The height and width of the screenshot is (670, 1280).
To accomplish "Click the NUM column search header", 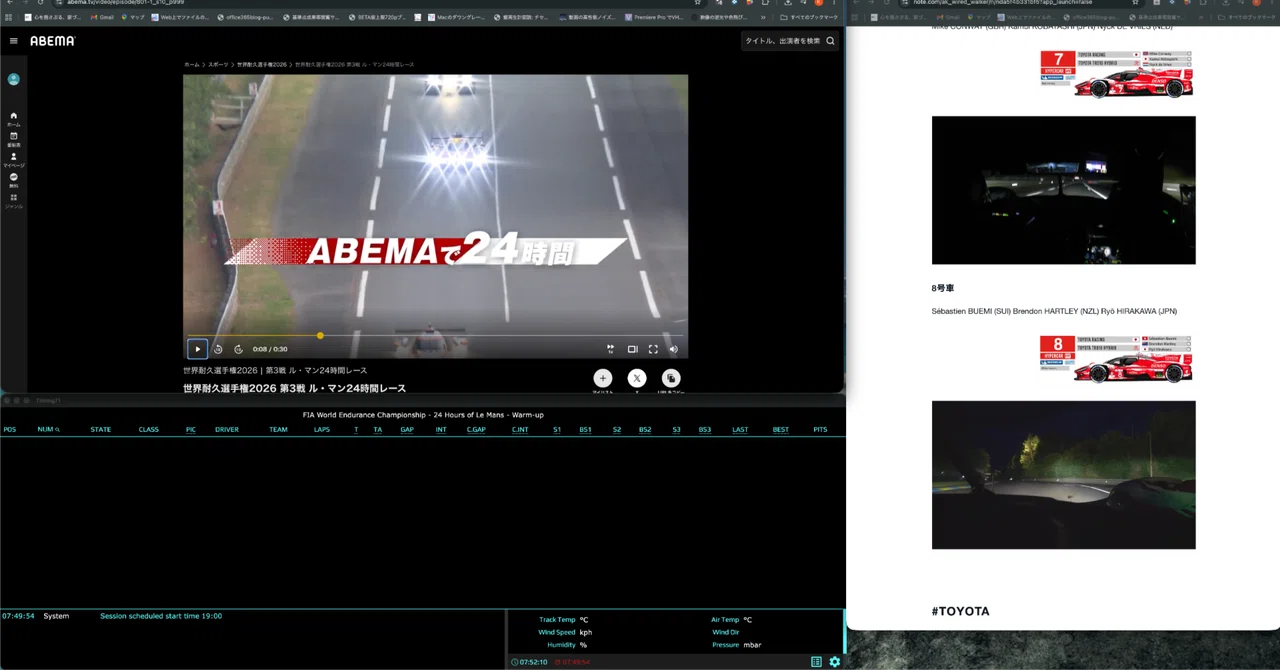I will [48, 429].
